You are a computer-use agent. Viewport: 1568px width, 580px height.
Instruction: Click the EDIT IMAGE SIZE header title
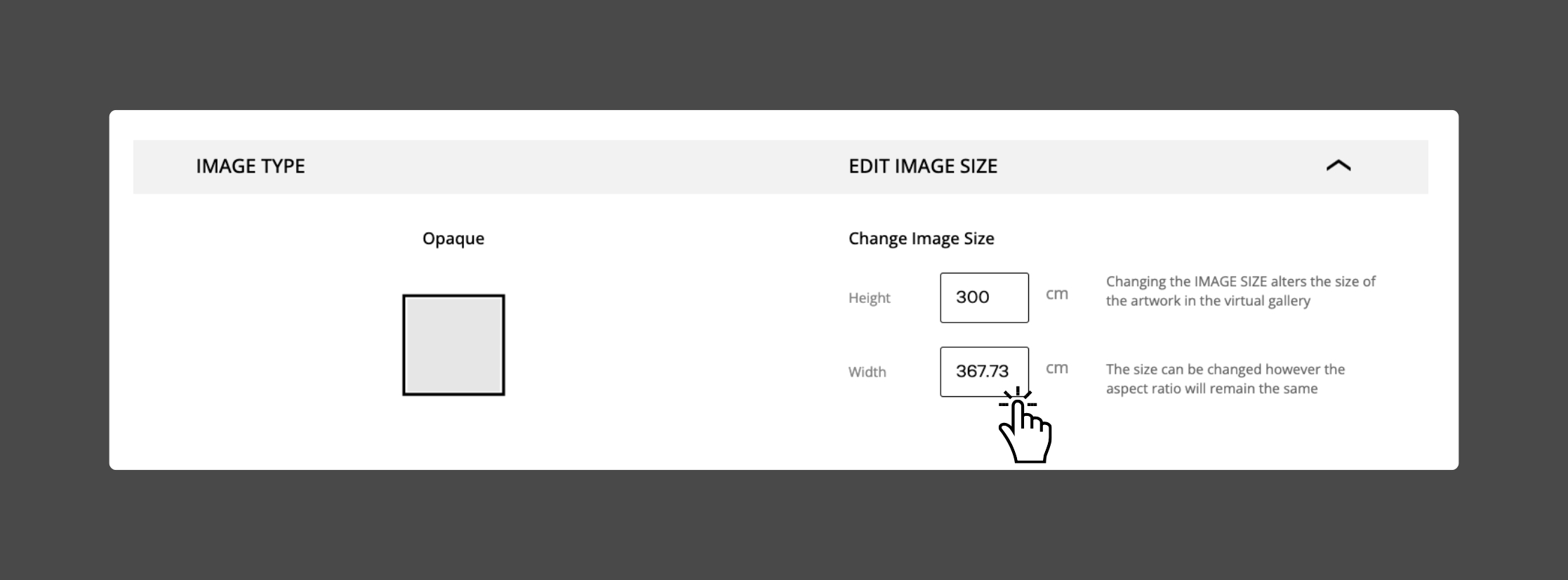click(x=922, y=166)
